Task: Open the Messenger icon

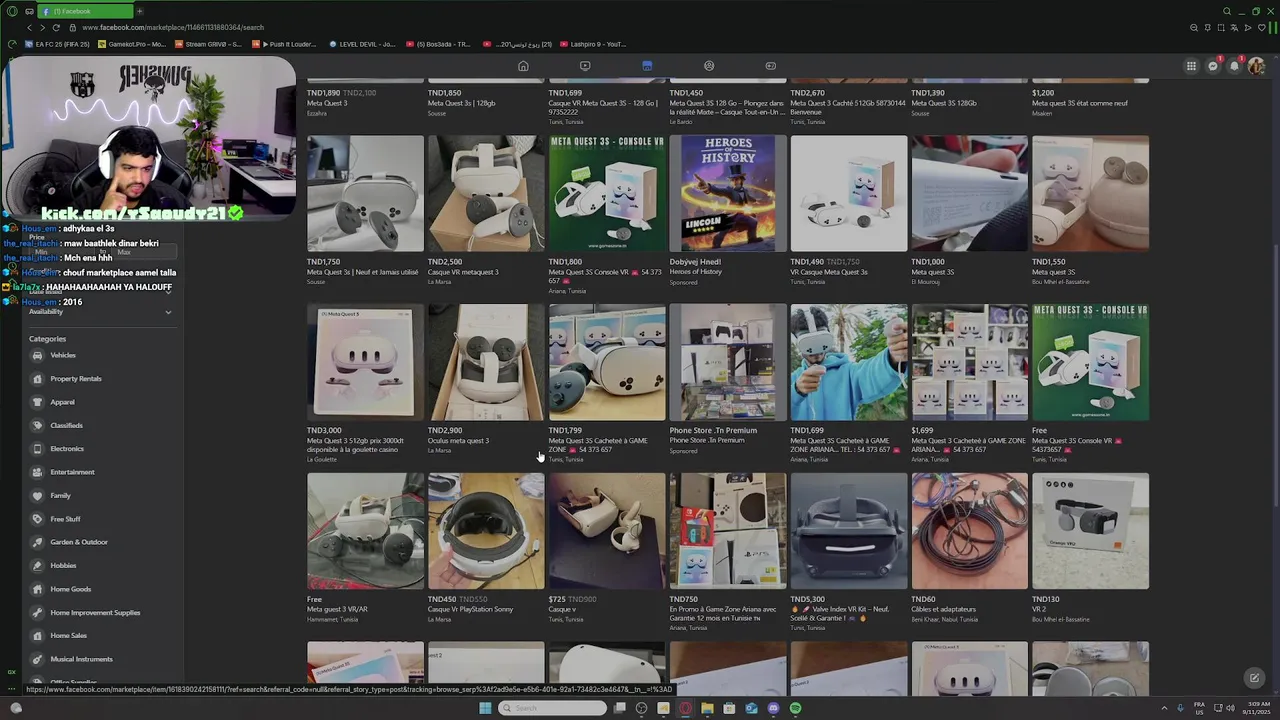Action: pyautogui.click(x=1213, y=66)
